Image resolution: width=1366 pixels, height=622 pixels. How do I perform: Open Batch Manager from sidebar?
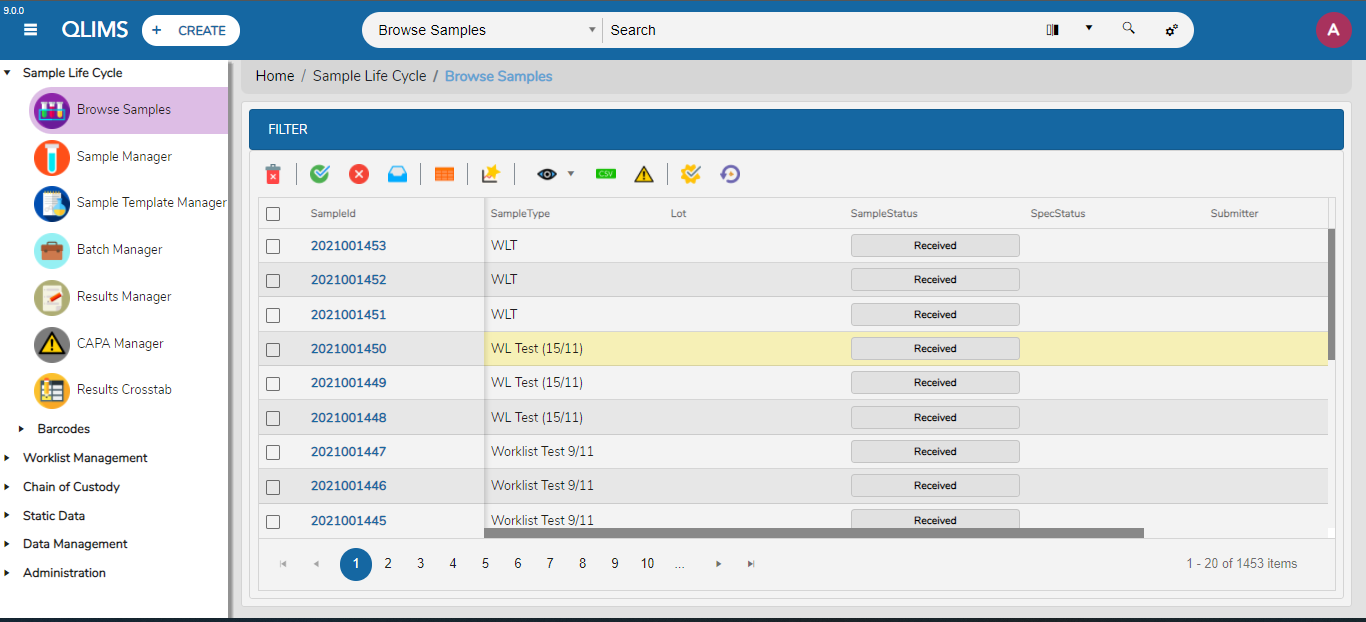click(x=119, y=250)
